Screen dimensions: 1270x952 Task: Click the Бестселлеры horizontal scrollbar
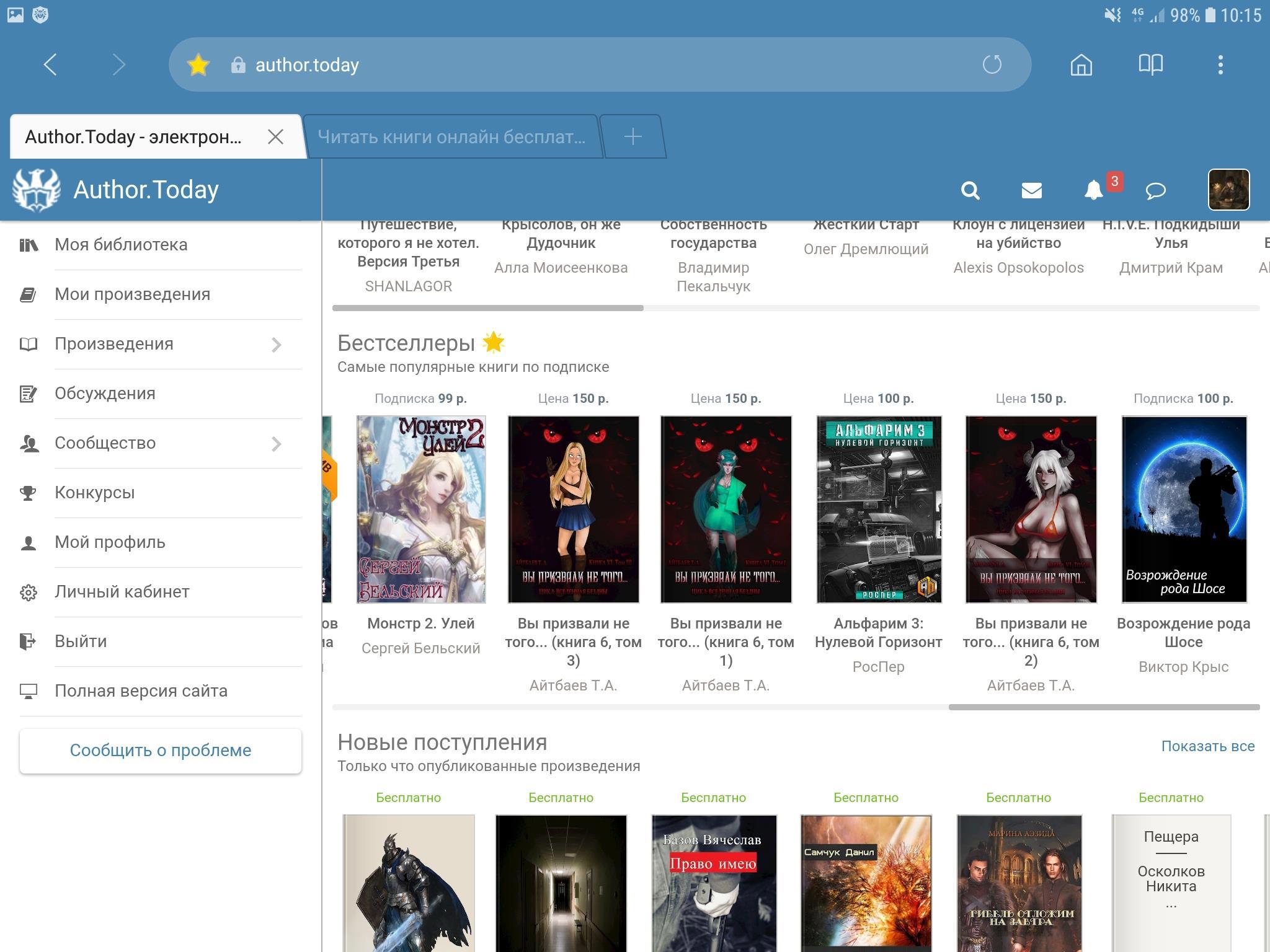(1103, 707)
